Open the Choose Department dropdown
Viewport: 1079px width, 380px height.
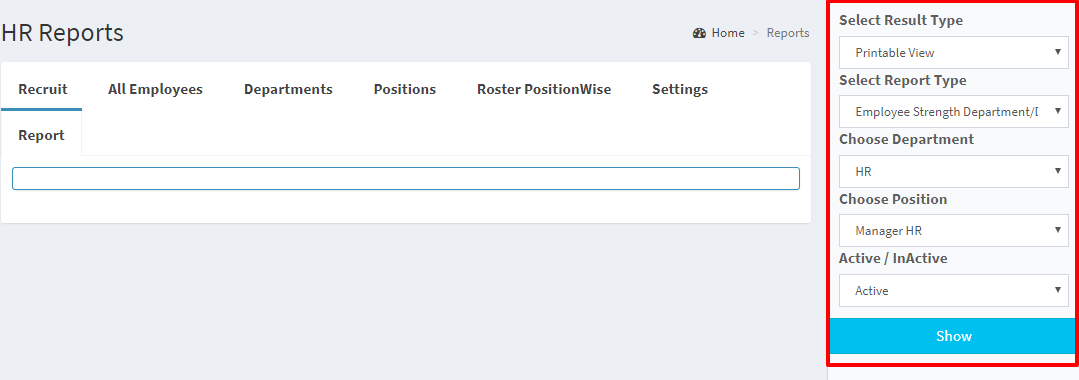[953, 171]
